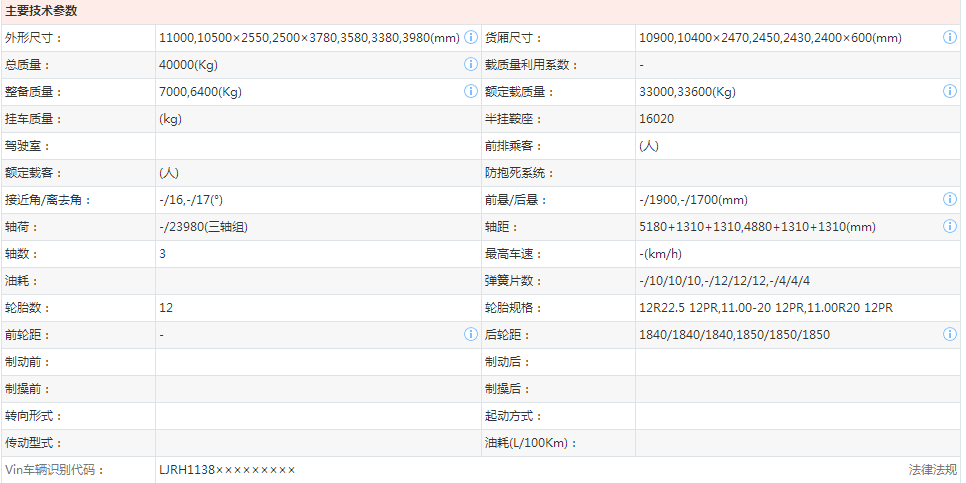The width and height of the screenshot is (966, 483).
Task: Show info for 前悬/后悬 value
Action: (x=950, y=200)
